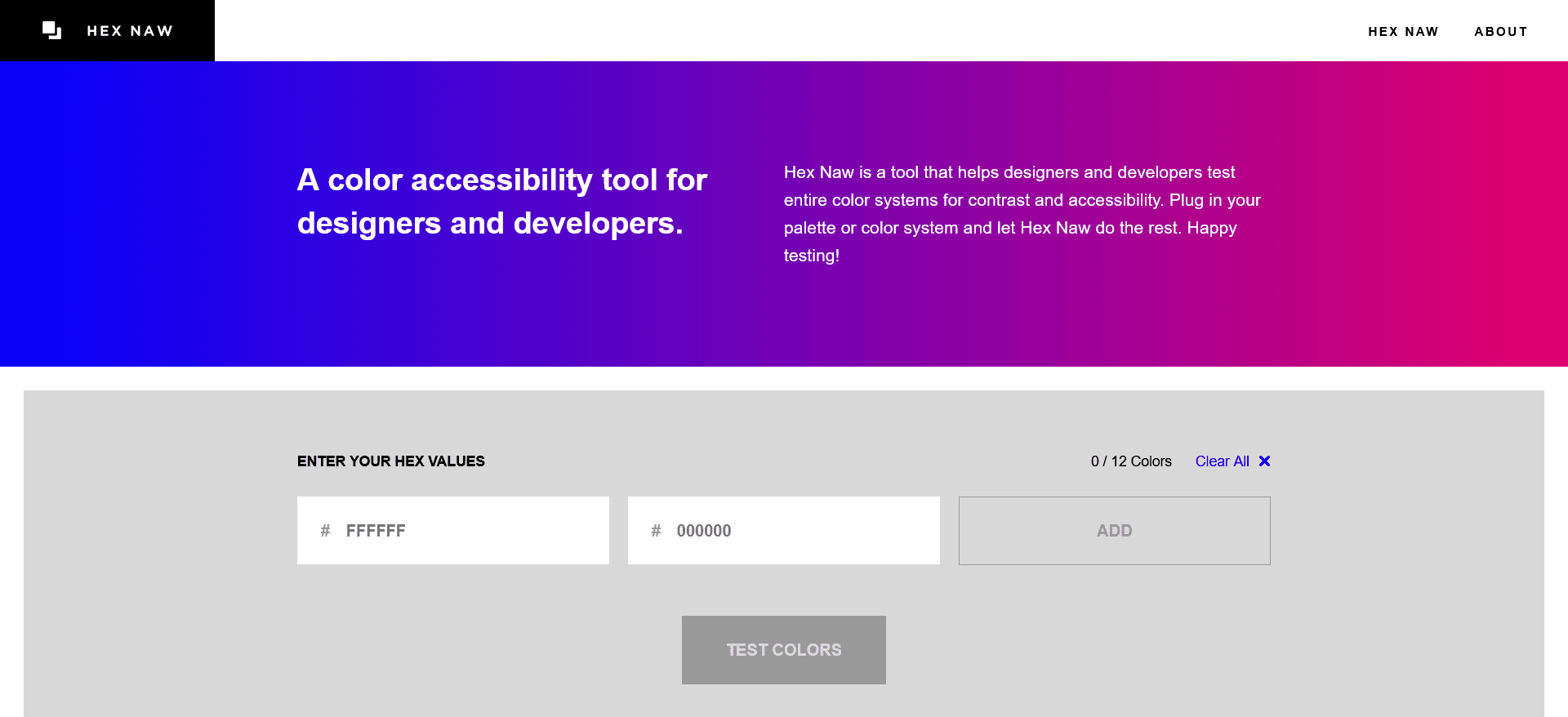Image resolution: width=1568 pixels, height=717 pixels.
Task: Click the '0 / 12 Colors' counter
Action: point(1130,461)
